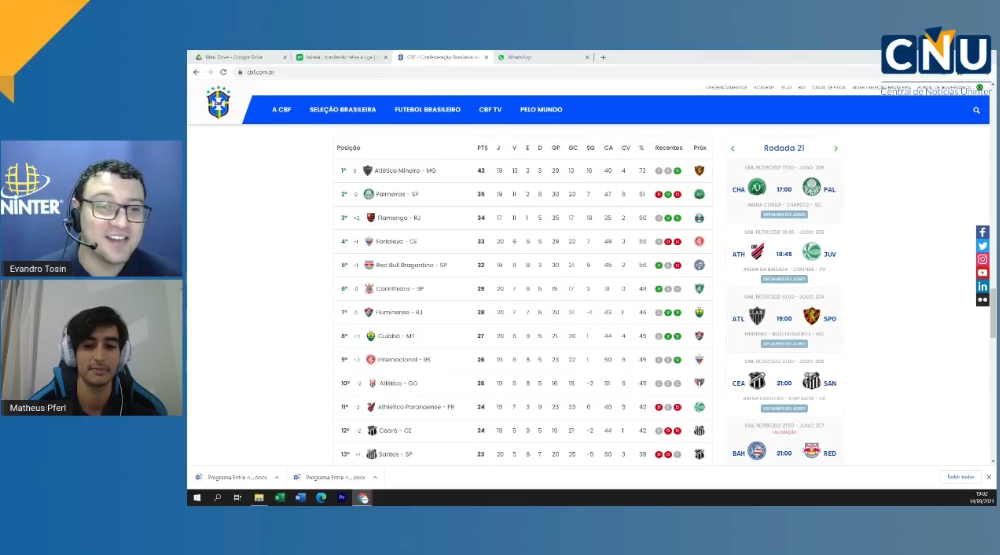This screenshot has width=1000, height=555.
Task: Open CBF's Twitter page icon
Action: pos(983,246)
